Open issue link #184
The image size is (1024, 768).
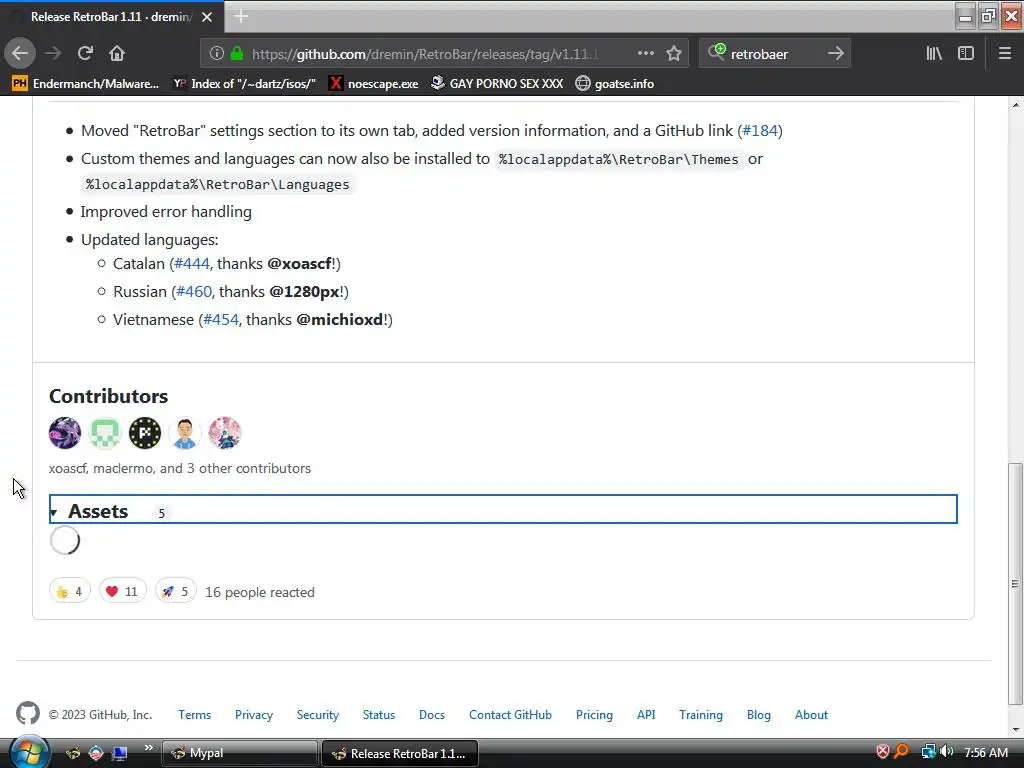(x=760, y=131)
